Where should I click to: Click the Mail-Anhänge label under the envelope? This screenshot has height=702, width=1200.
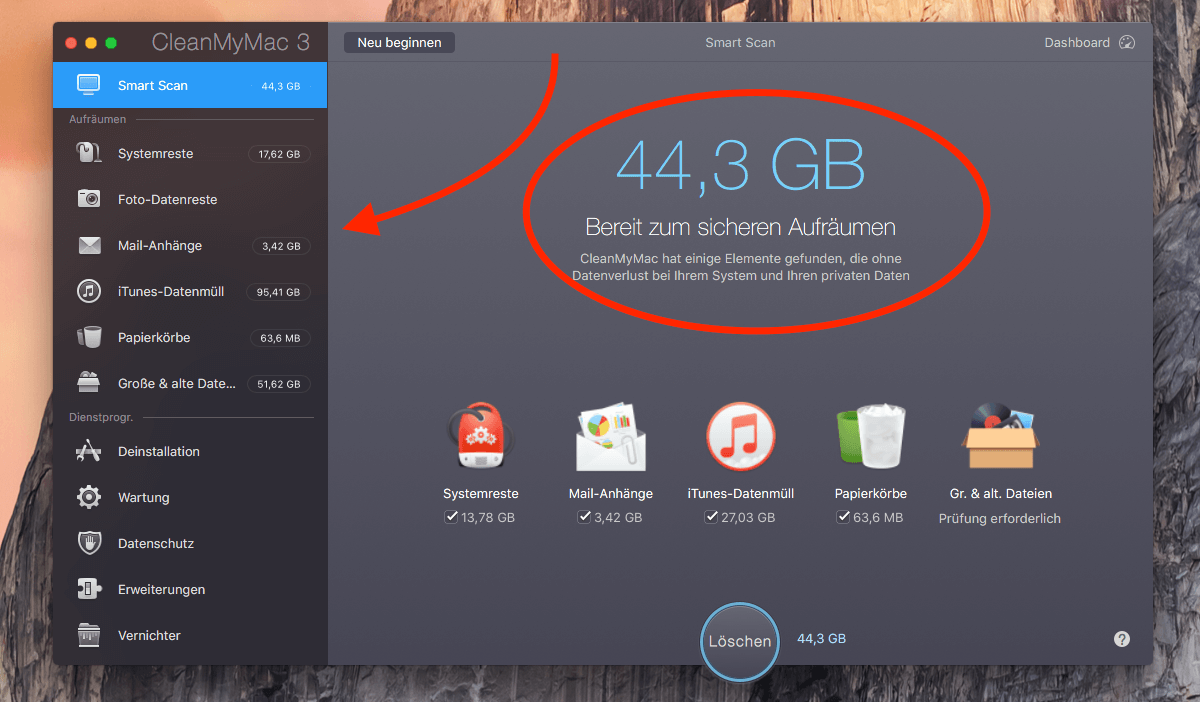(x=611, y=493)
